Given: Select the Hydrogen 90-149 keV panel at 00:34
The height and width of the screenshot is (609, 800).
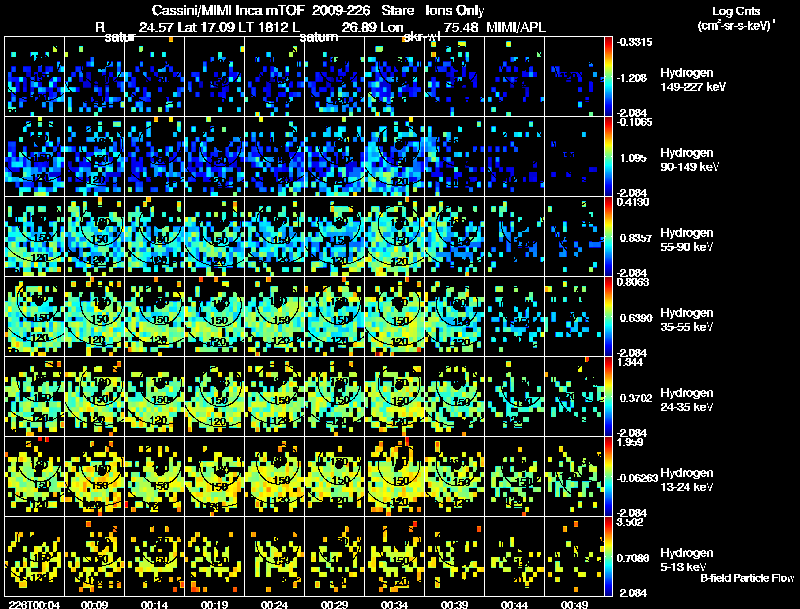Looking at the screenshot, I should pyautogui.click(x=395, y=157).
